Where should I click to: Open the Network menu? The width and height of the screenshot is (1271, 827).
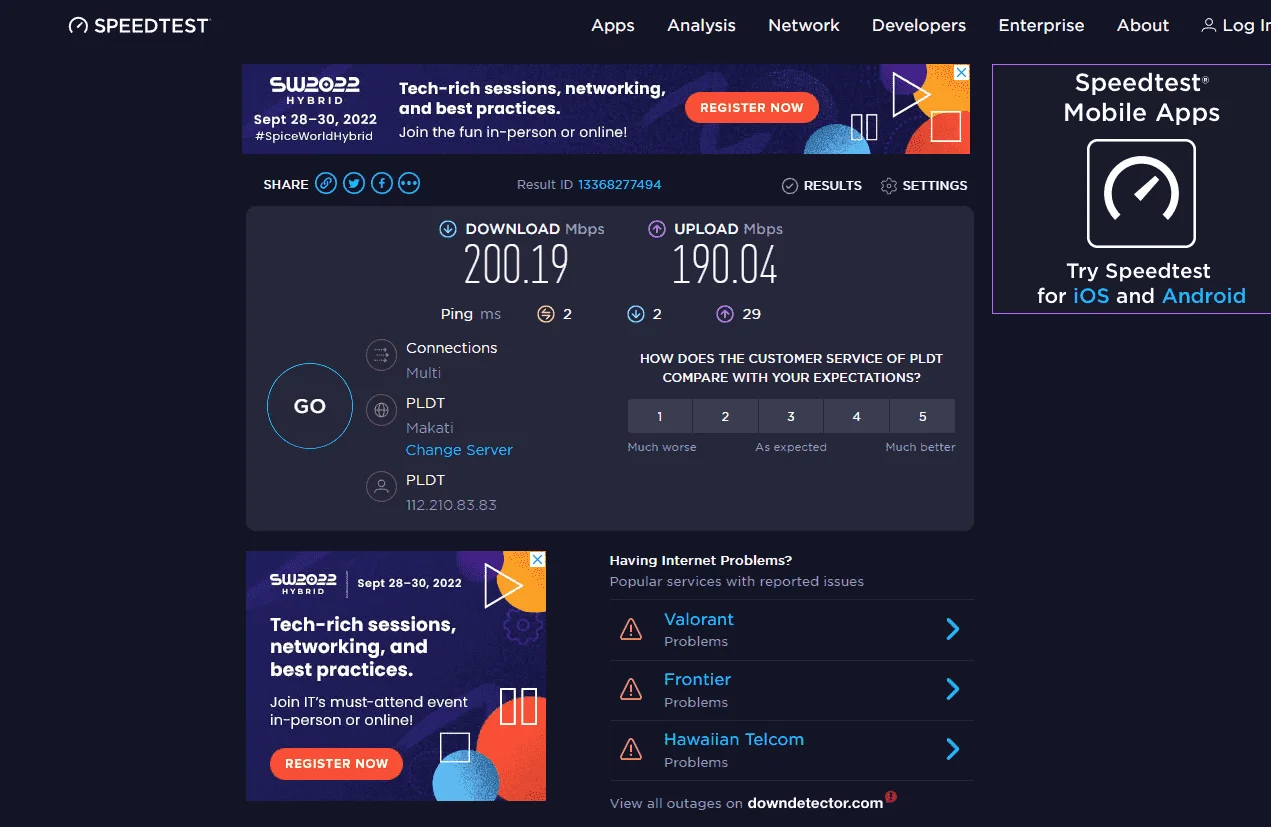click(804, 26)
